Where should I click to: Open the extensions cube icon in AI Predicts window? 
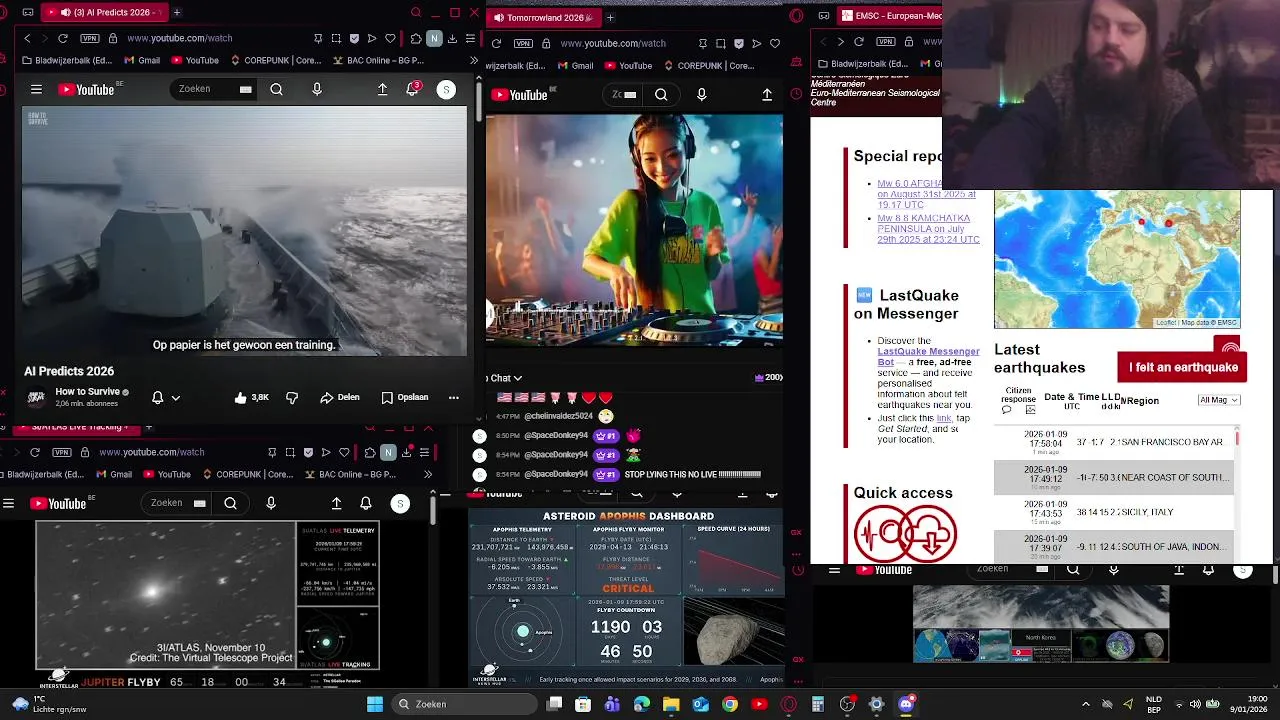coord(416,38)
